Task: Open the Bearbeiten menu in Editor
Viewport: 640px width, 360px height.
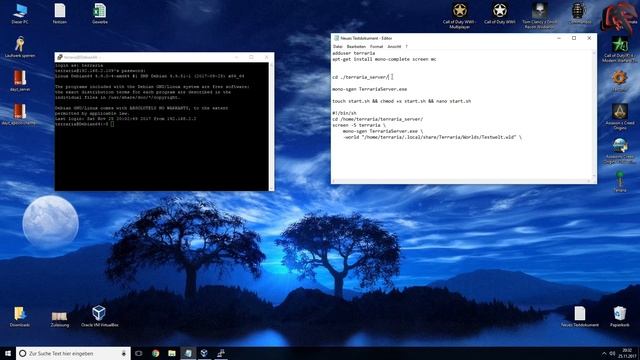Action: coord(356,47)
